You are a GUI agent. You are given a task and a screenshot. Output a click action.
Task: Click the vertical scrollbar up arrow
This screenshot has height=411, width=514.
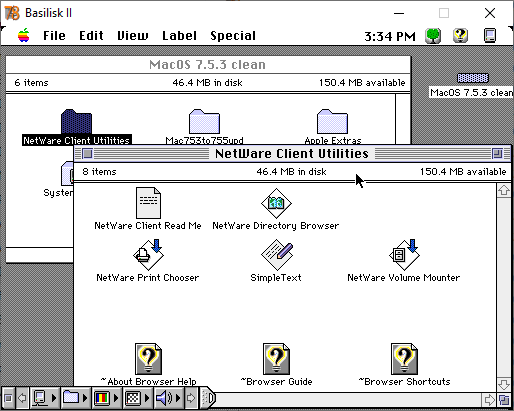(x=504, y=190)
